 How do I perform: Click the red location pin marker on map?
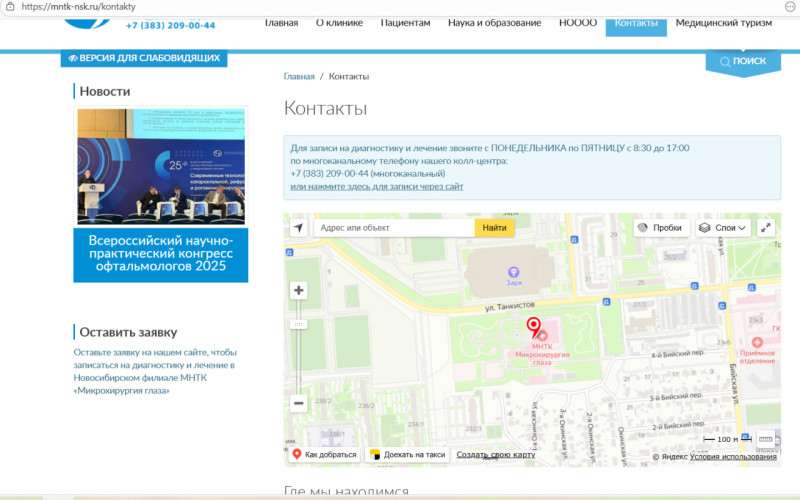click(x=534, y=328)
